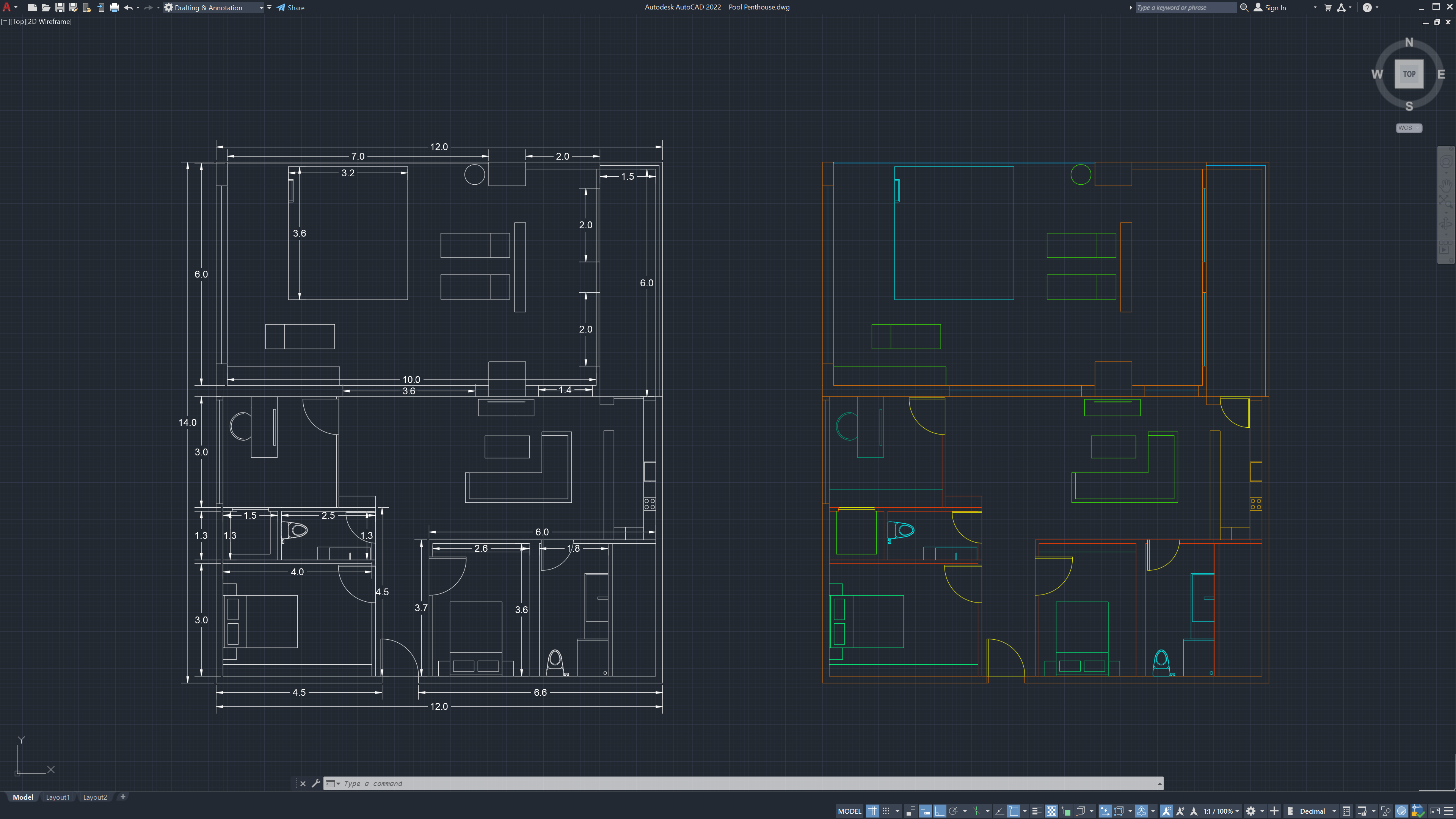Switch to the Layout1 tab
Image resolution: width=1456 pixels, height=819 pixels.
[58, 797]
